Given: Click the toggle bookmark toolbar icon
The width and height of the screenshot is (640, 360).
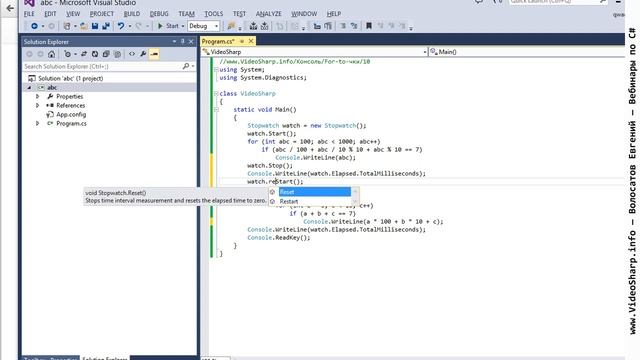Looking at the screenshot, I should (369, 26).
